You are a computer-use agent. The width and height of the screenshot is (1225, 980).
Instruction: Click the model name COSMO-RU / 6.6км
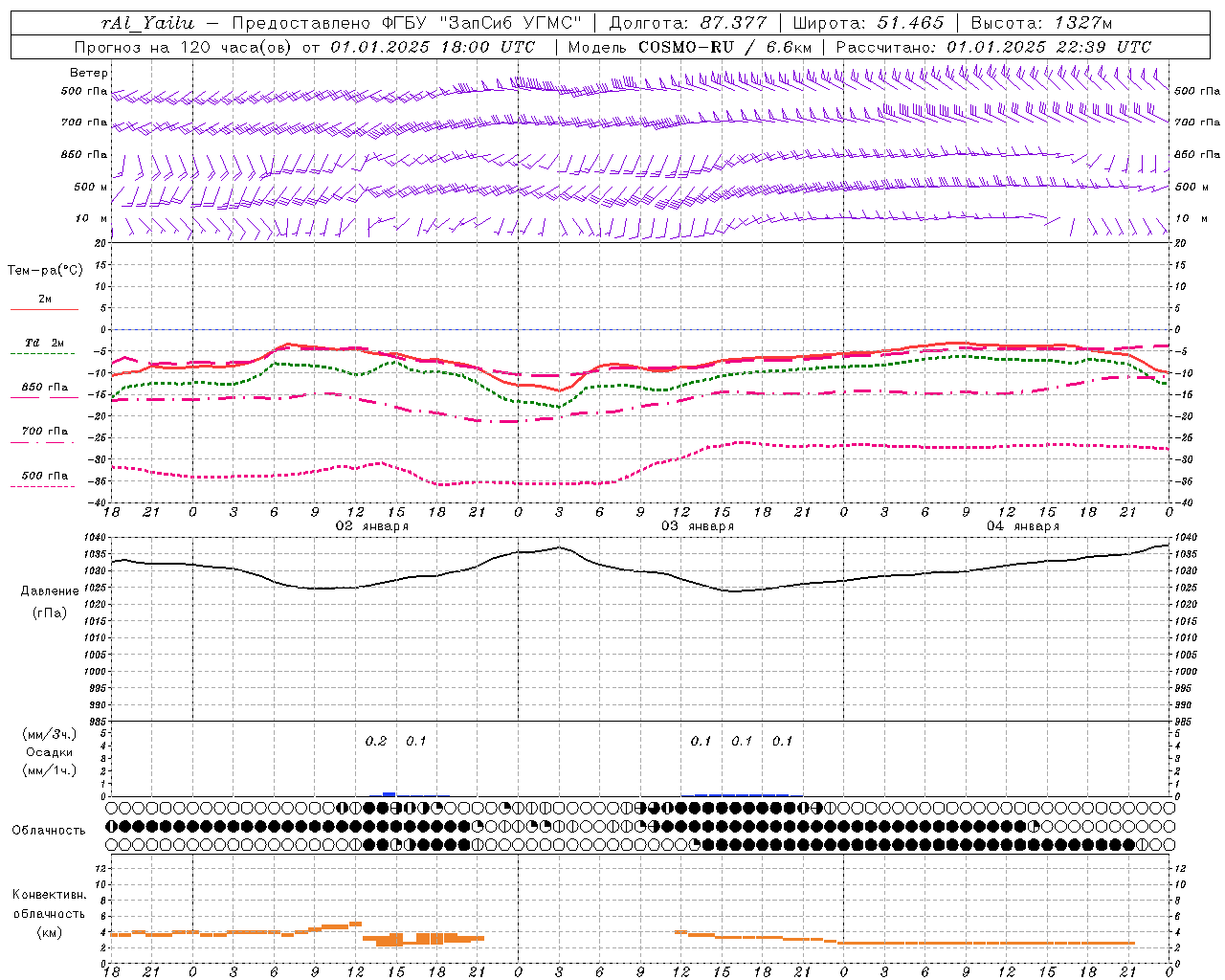tap(724, 47)
